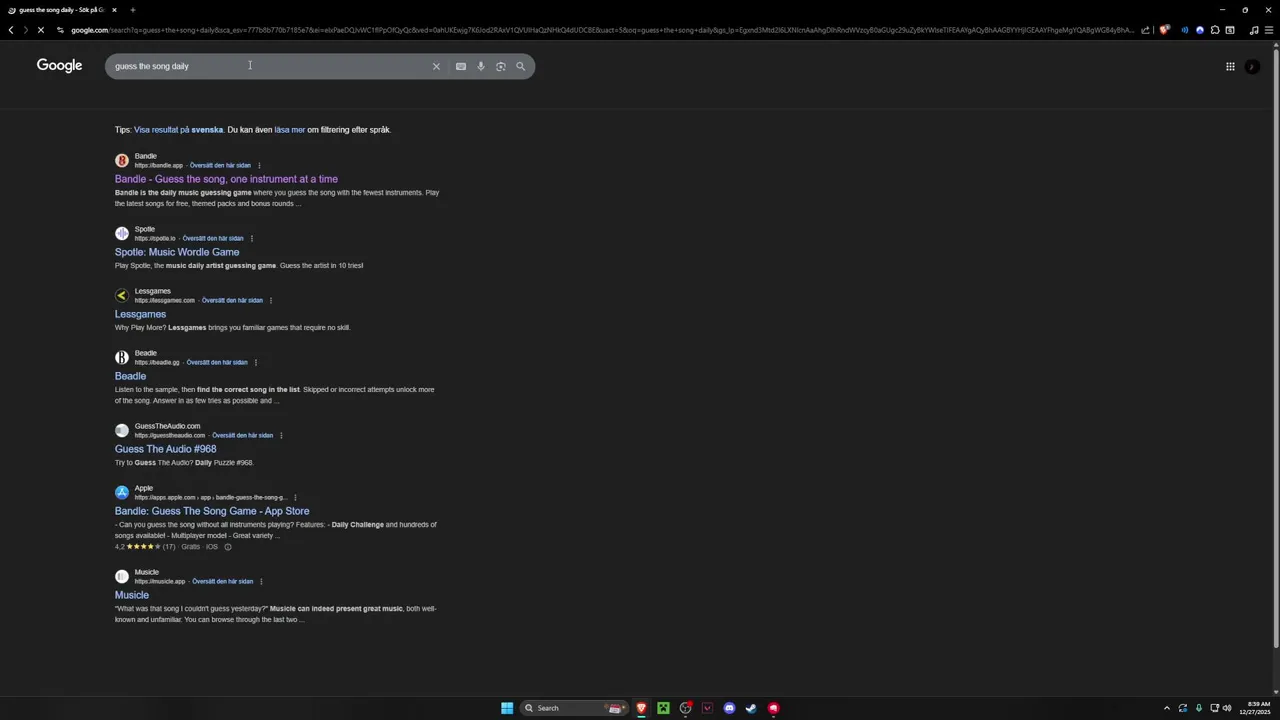
Task: Open more options for GuessTheAudio.com result
Action: coord(281,436)
